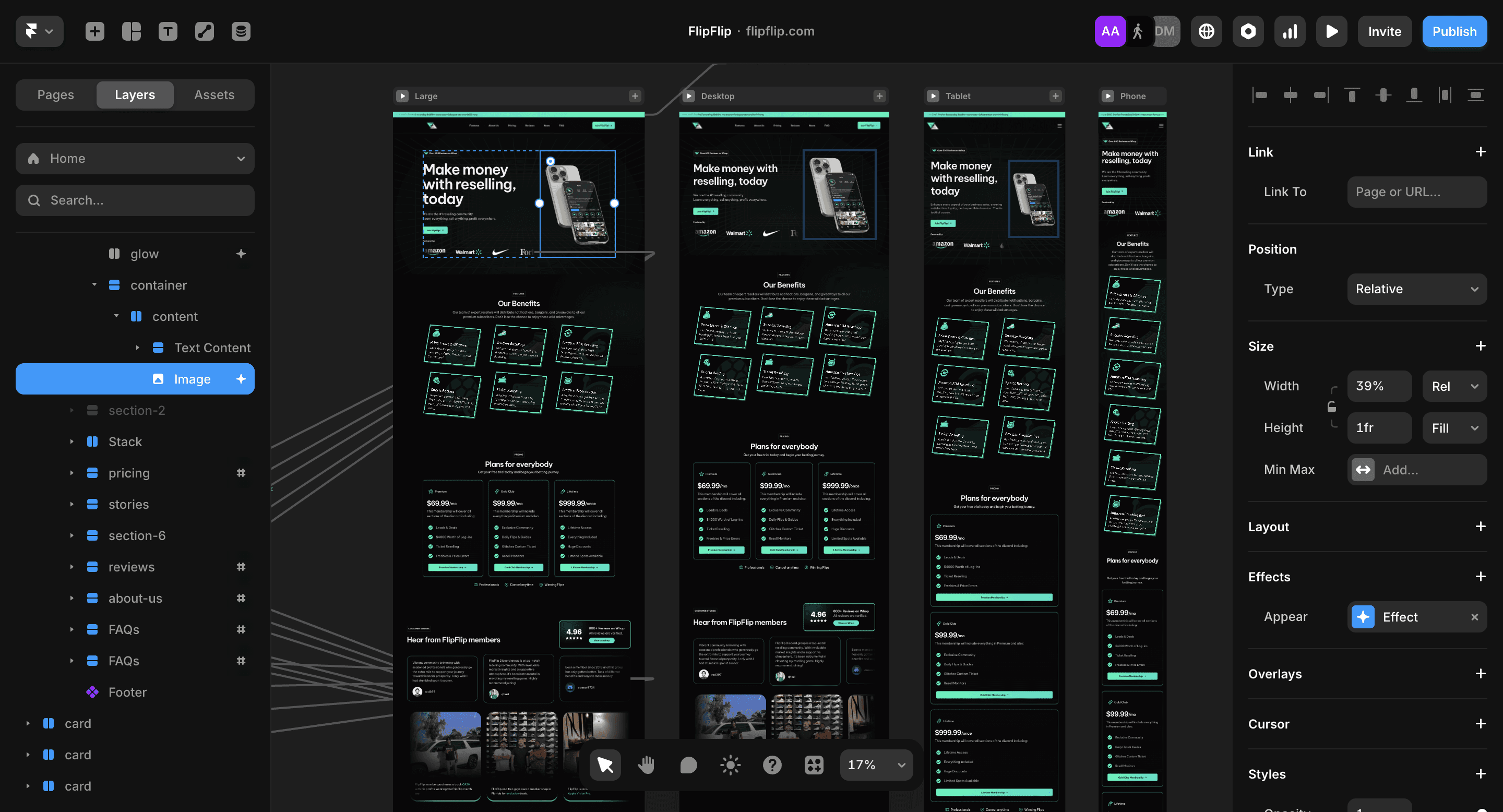Play the Desktop breakpoint preview
Image resolution: width=1503 pixels, height=812 pixels.
[688, 95]
